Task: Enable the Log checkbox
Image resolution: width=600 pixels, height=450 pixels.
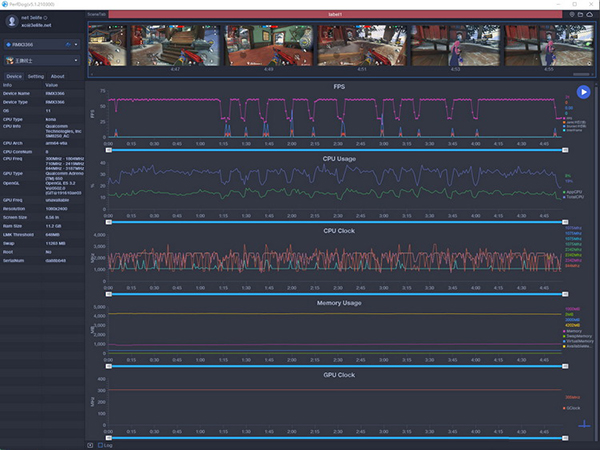Action: tap(100, 444)
